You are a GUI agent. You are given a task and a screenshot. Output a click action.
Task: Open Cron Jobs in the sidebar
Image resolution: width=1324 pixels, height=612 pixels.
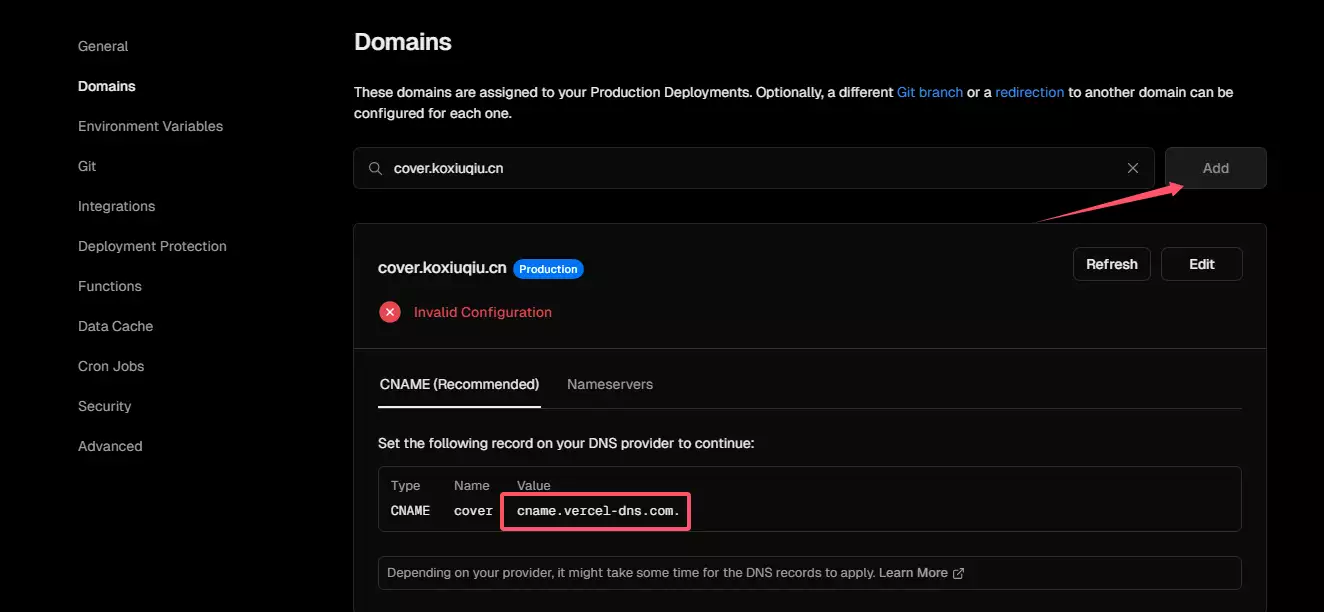pos(111,366)
